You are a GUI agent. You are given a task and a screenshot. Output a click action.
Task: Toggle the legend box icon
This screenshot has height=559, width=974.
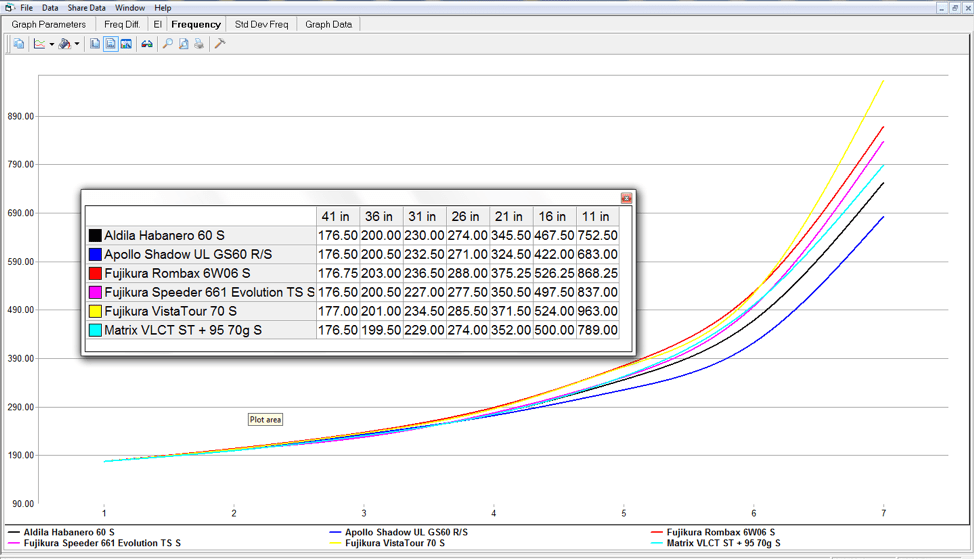(x=126, y=44)
